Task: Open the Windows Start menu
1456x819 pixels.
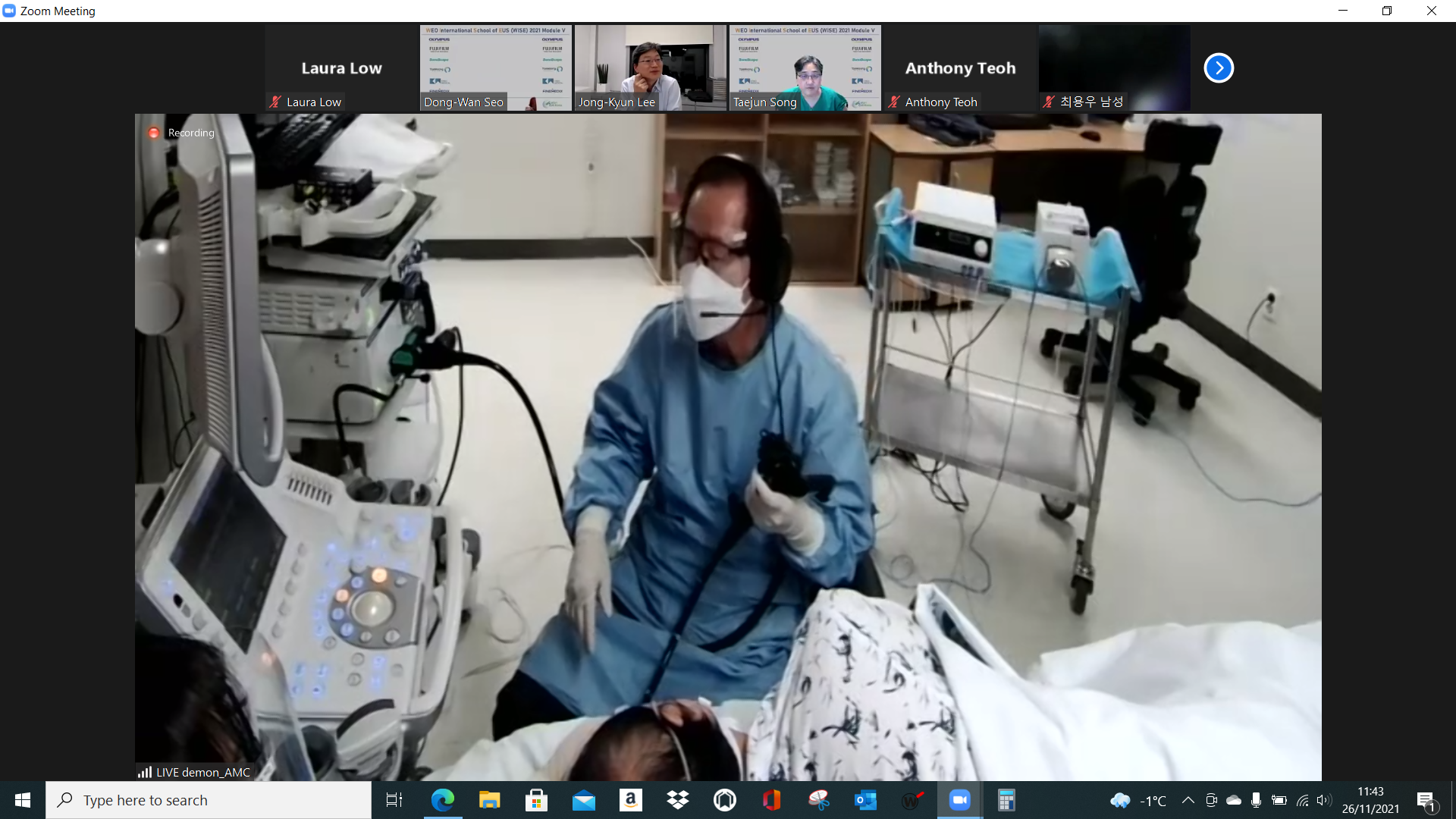Action: click(23, 800)
